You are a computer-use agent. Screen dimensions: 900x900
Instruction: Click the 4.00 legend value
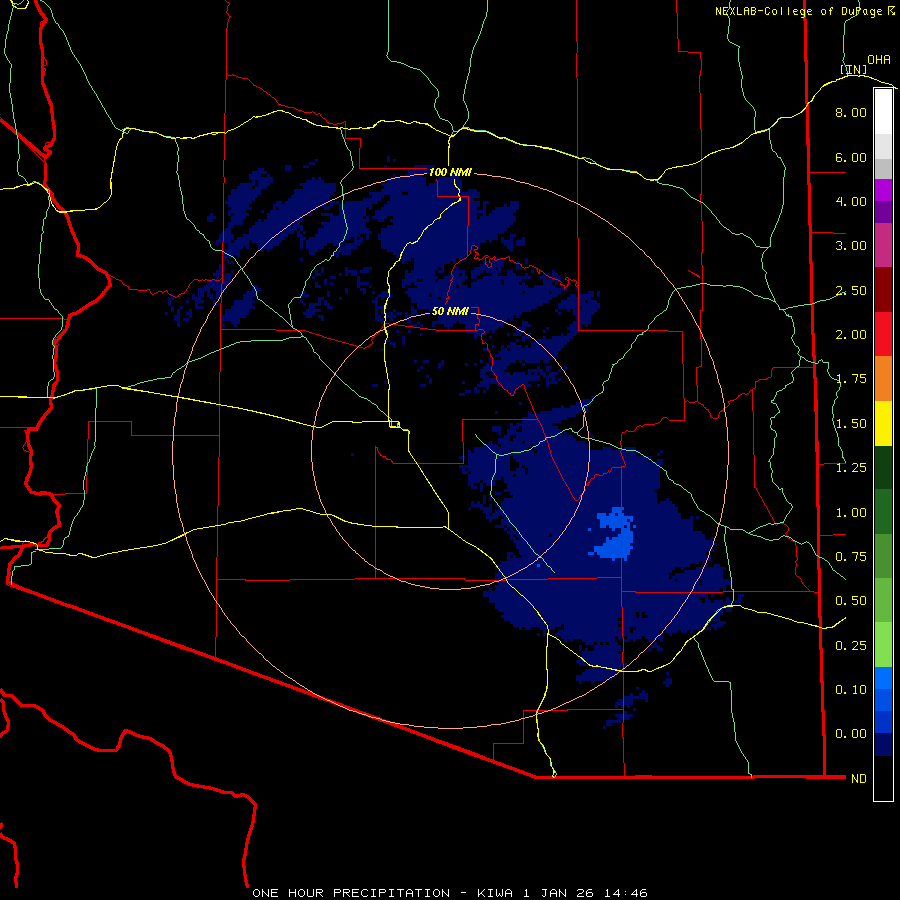tap(851, 201)
